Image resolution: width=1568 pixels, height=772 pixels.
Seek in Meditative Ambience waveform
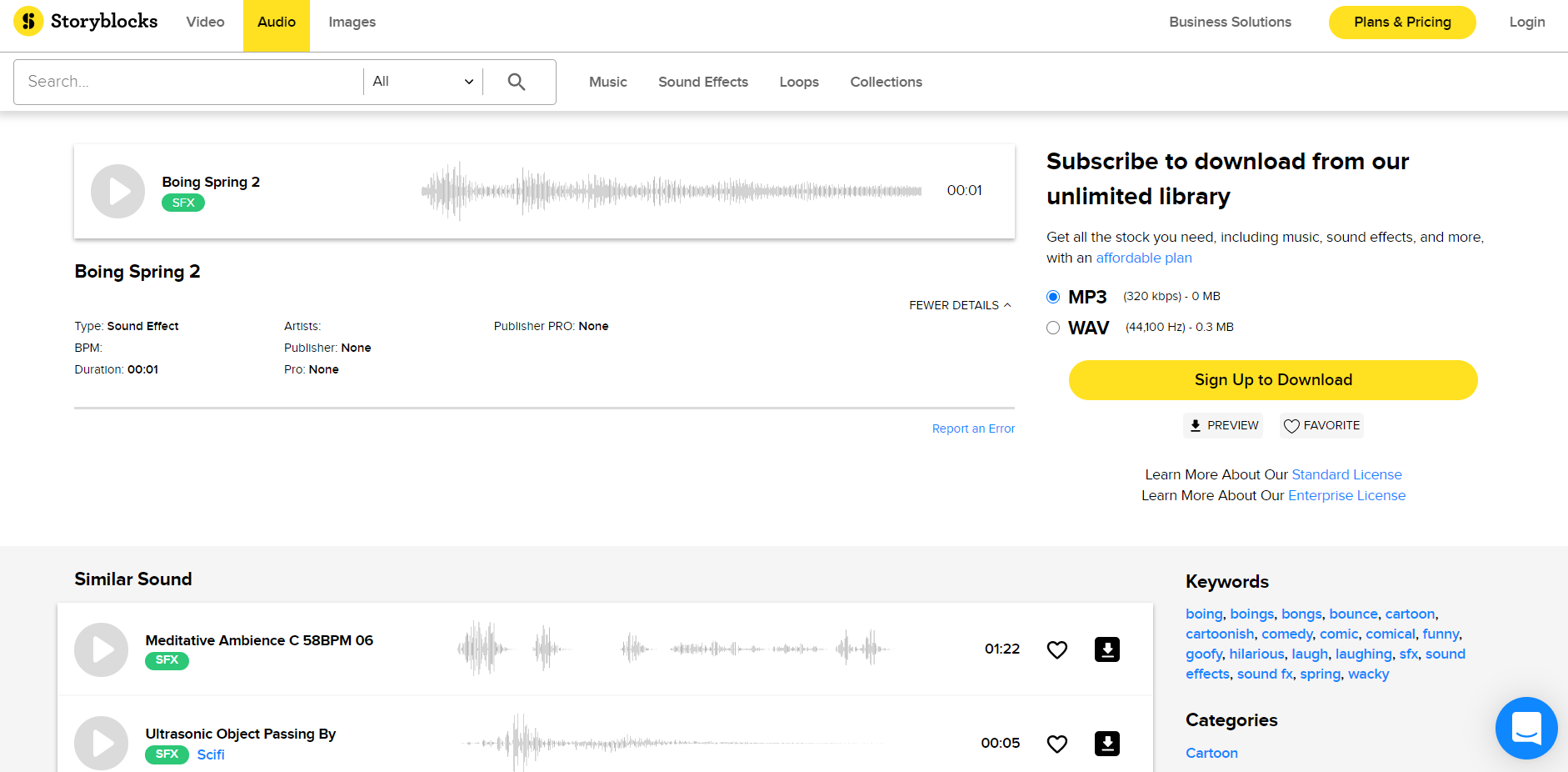pyautogui.click(x=673, y=648)
